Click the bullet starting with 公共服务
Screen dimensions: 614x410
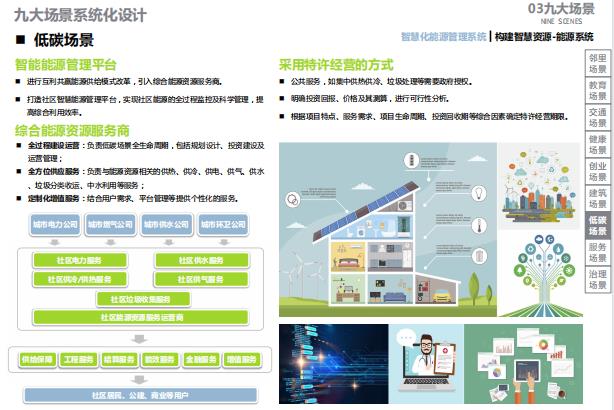pyautogui.click(x=381, y=81)
